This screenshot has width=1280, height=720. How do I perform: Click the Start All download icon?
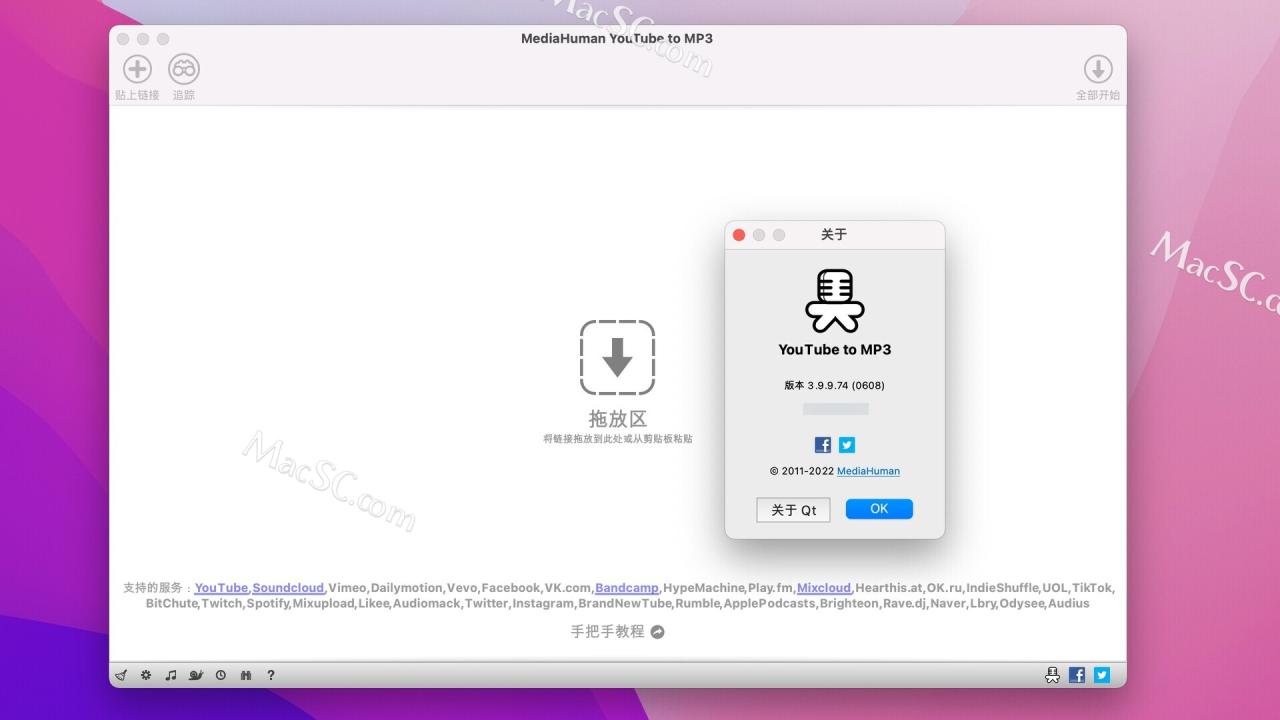coord(1098,69)
